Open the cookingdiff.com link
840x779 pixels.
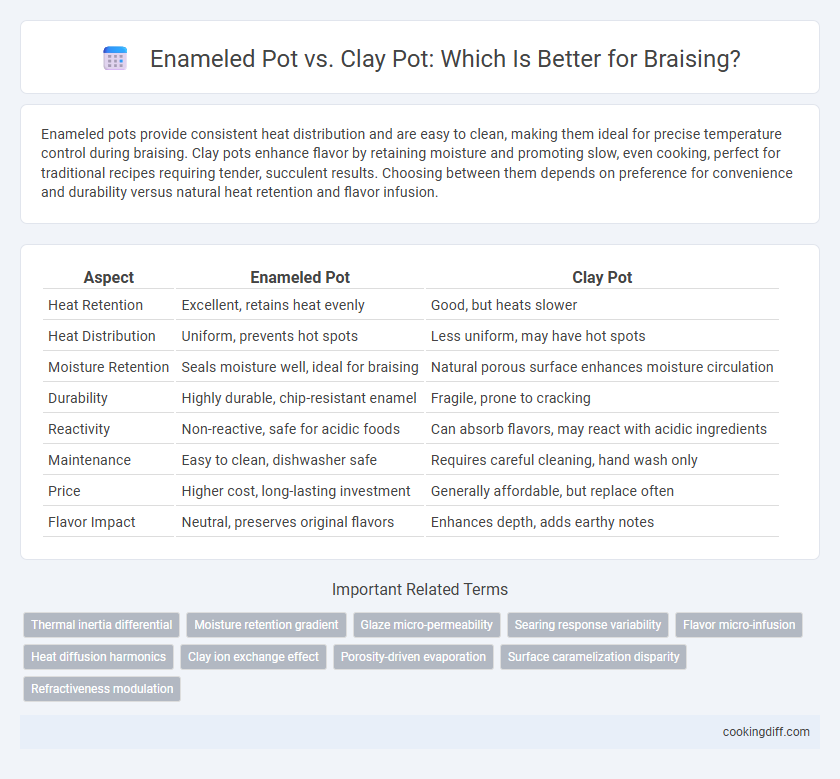point(766,732)
